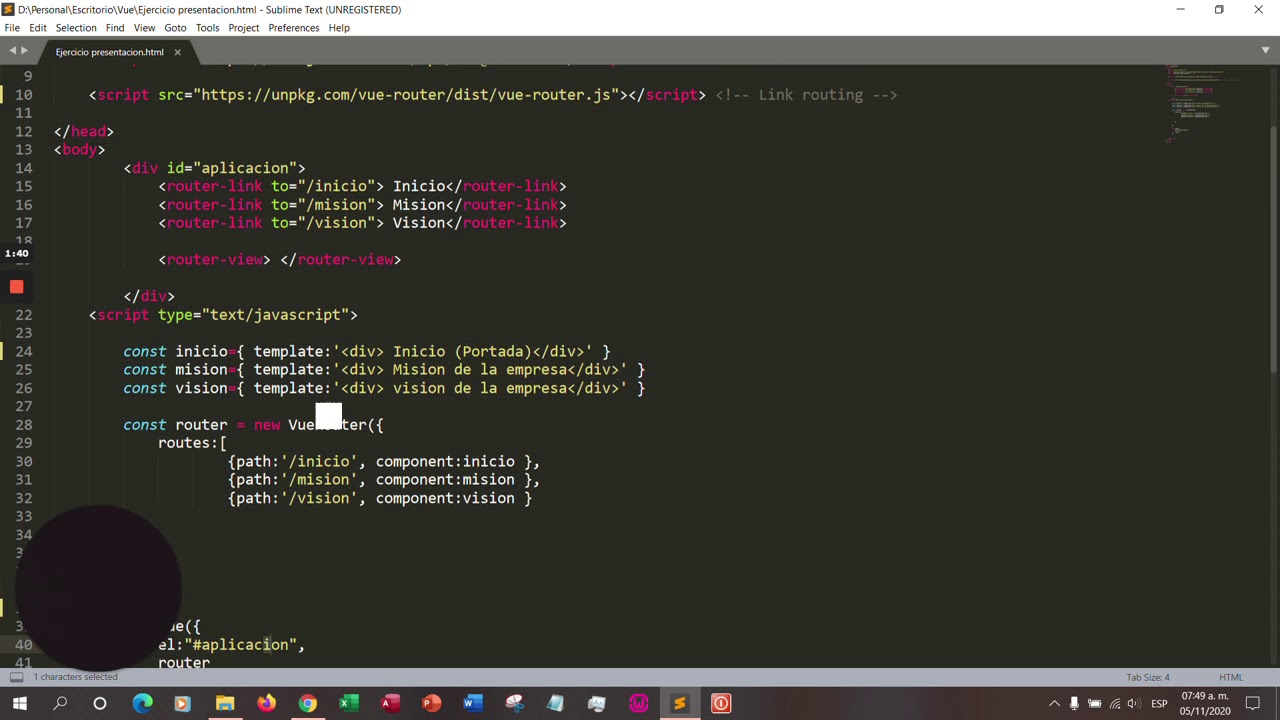The height and width of the screenshot is (720, 1280).
Task: Open Wi-Fi network tray icon
Action: pos(1115,704)
